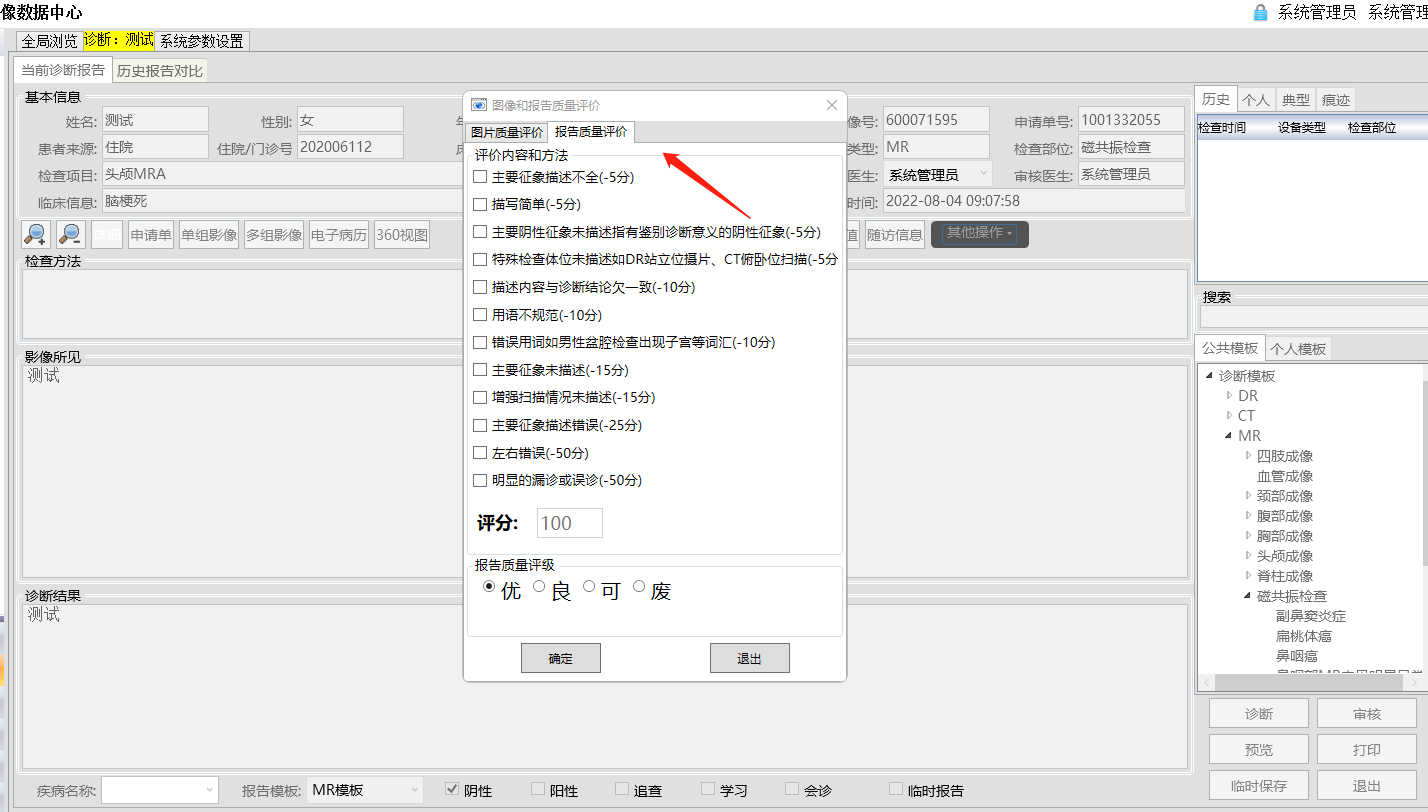
Task: Collapse the 诊断模板 tree root
Action: point(1209,376)
